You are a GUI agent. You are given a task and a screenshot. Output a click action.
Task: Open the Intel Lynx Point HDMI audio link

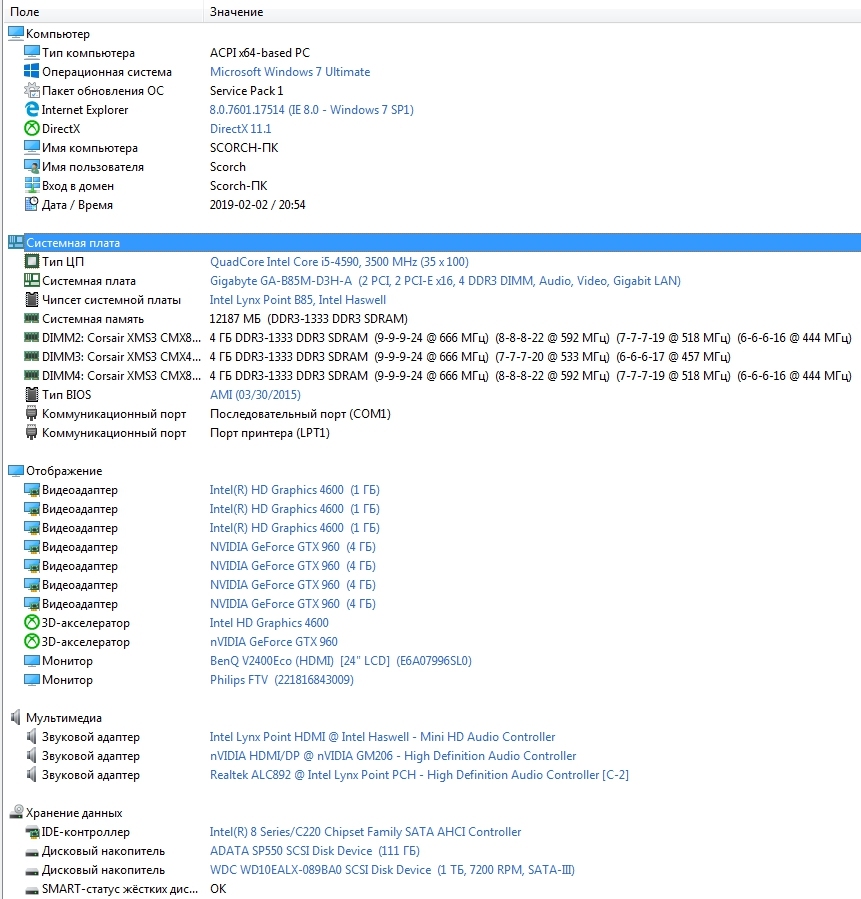[382, 737]
